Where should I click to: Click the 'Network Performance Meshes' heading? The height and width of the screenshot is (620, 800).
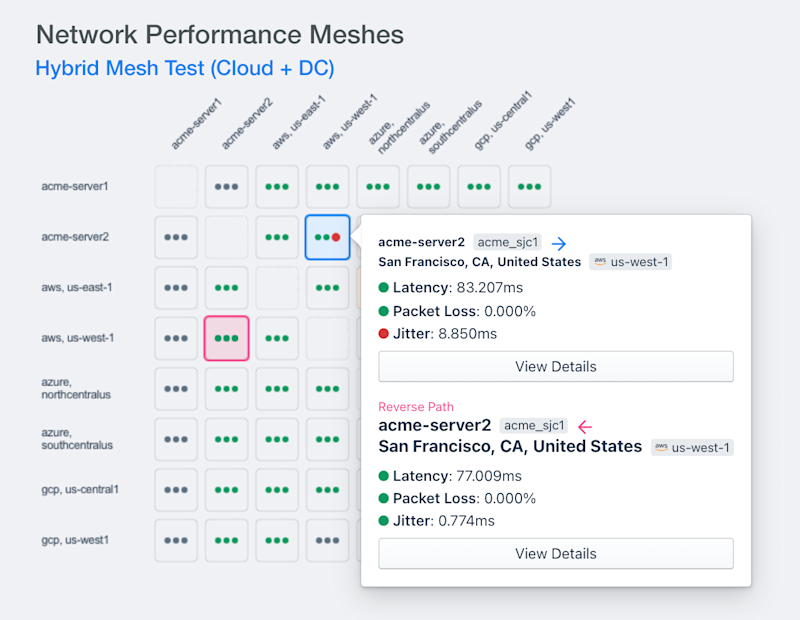(220, 35)
